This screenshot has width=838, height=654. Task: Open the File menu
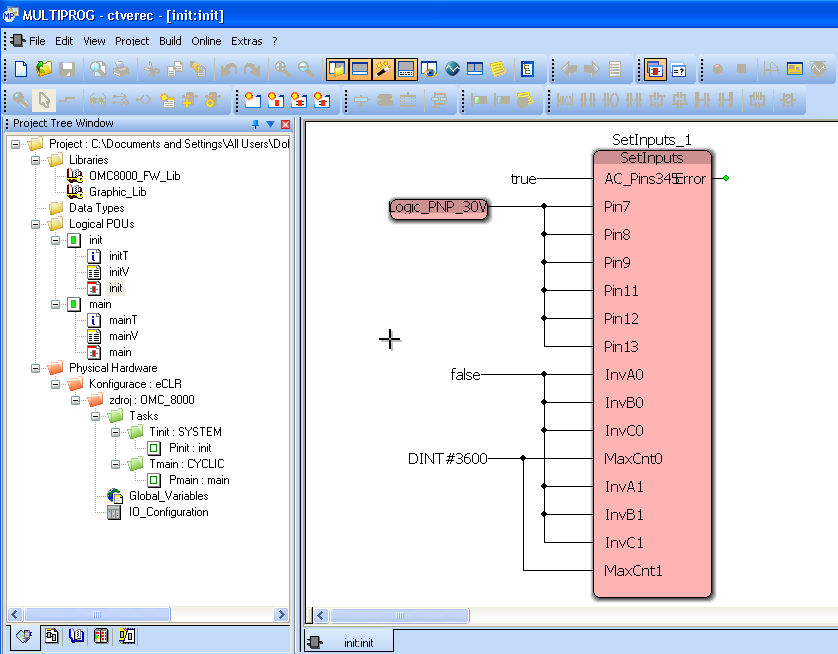37,41
